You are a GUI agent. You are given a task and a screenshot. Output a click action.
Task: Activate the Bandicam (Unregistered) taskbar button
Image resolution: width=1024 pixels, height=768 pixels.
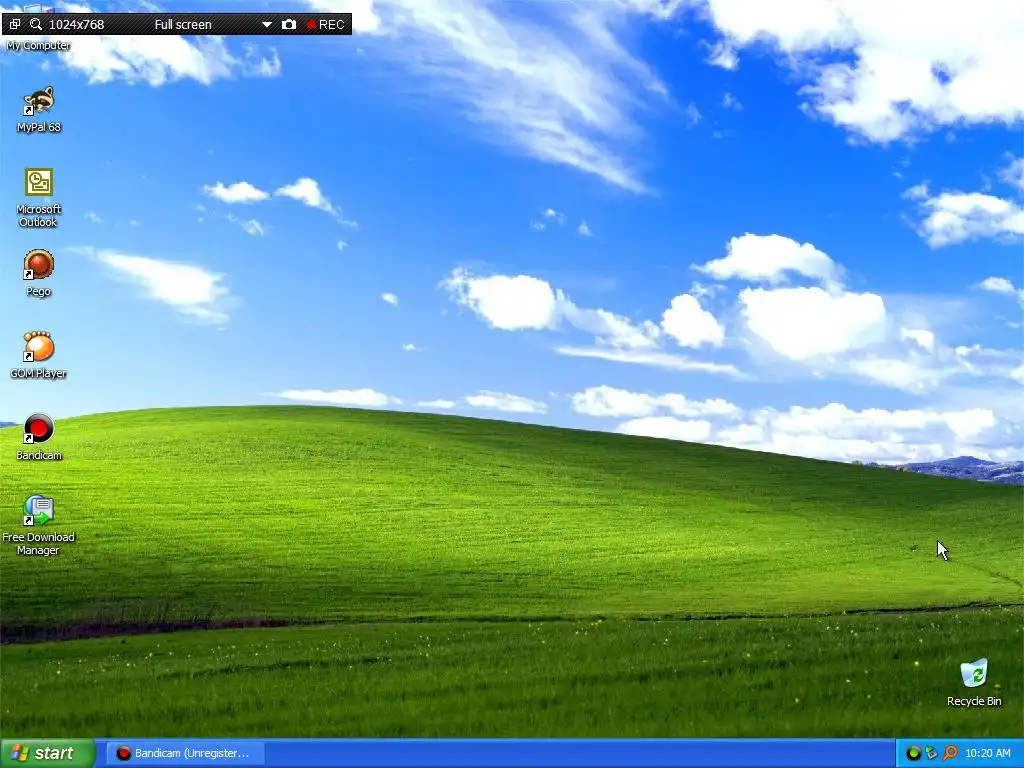(x=186, y=753)
